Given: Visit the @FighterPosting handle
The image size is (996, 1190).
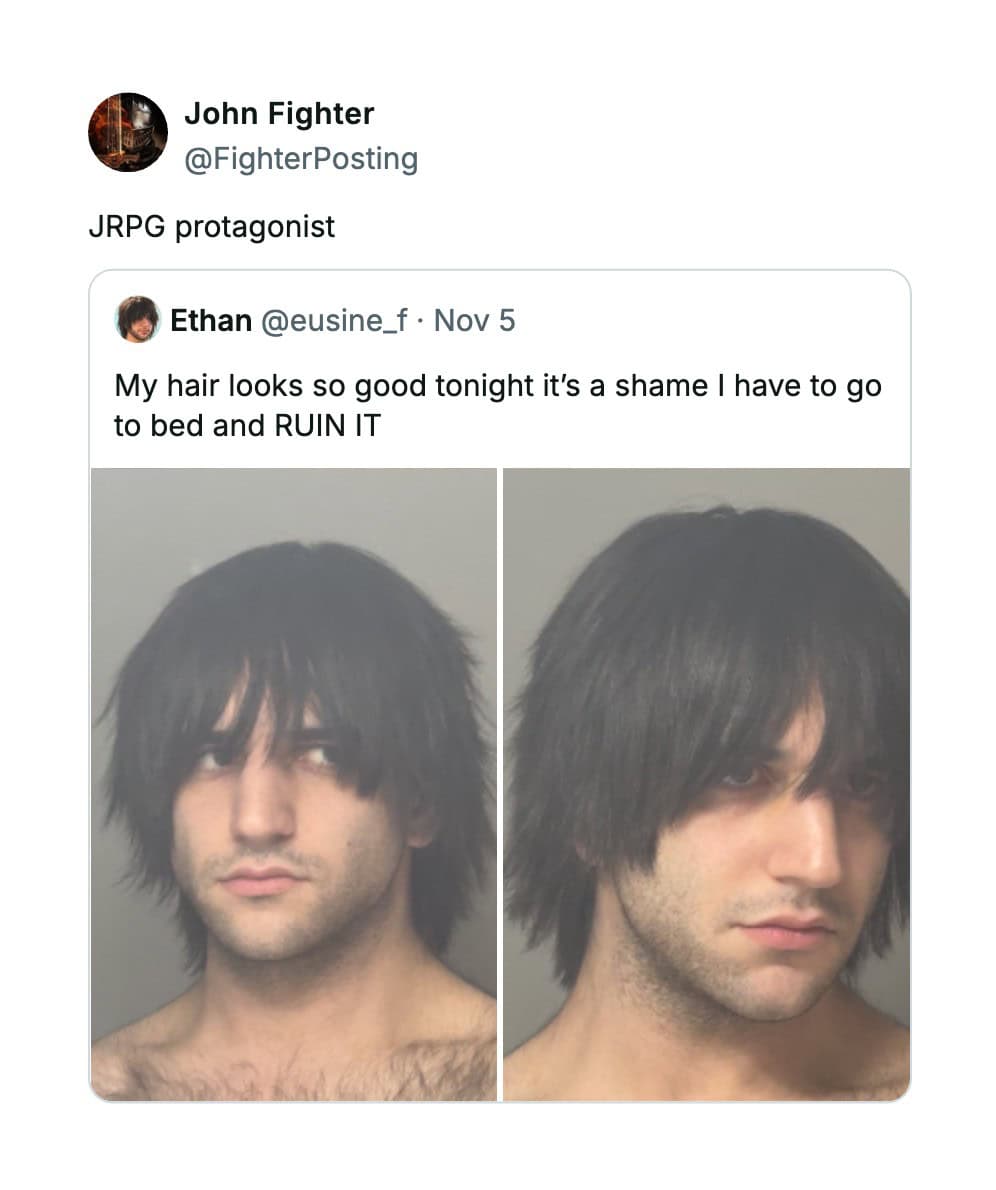Looking at the screenshot, I should [301, 159].
